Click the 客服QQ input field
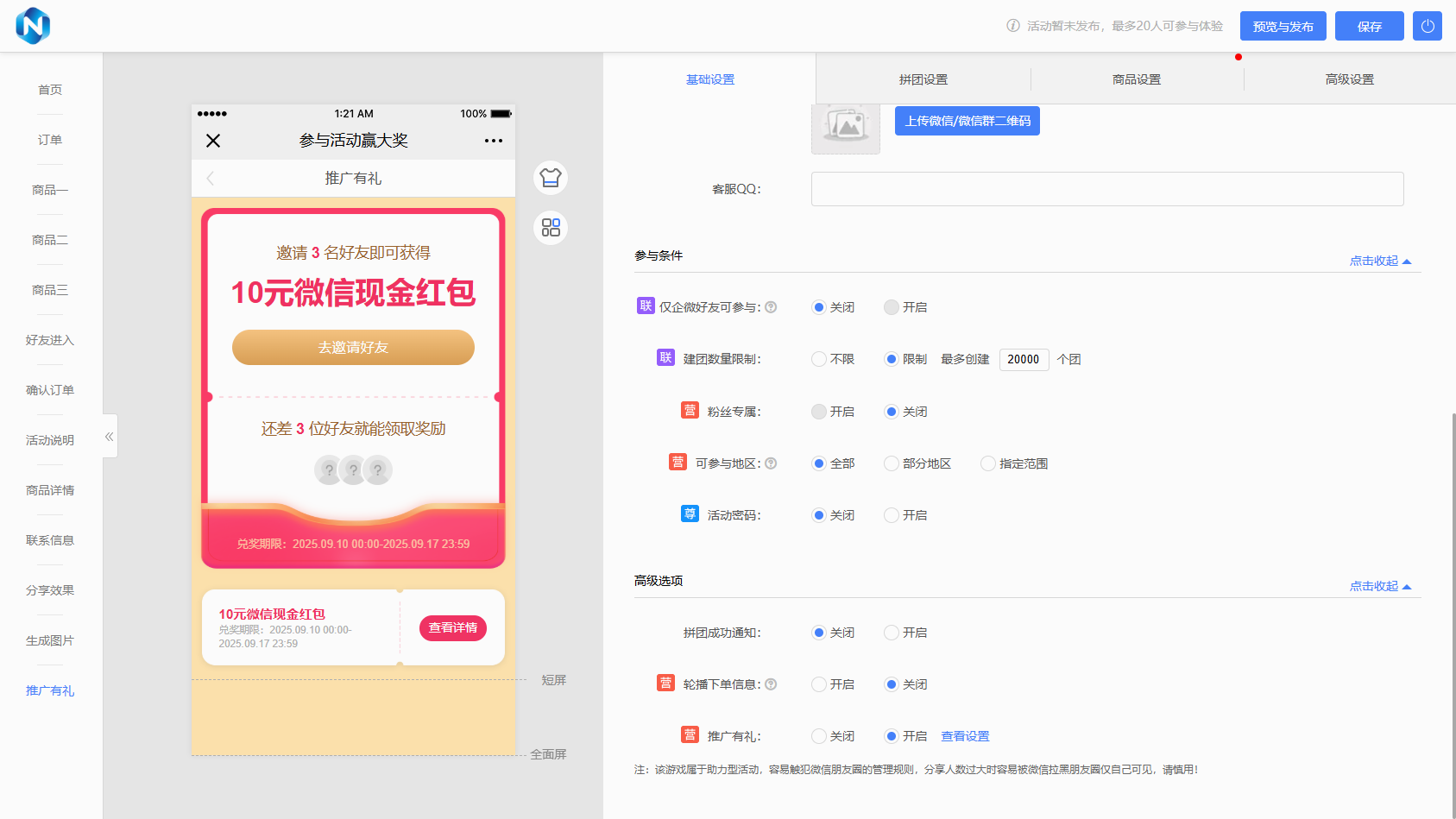 (x=1106, y=189)
